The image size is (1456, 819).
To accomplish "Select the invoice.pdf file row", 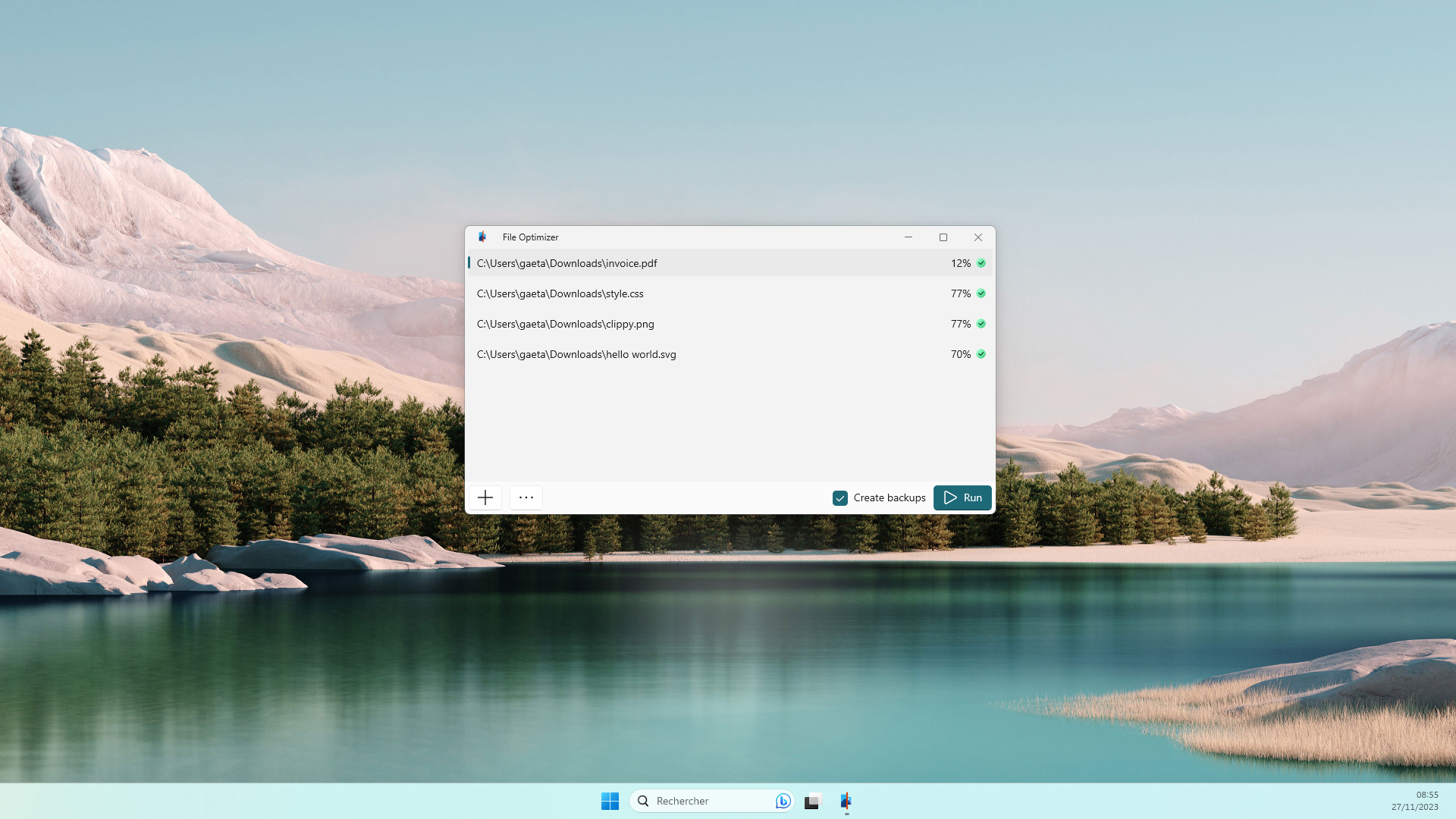I will click(x=730, y=263).
